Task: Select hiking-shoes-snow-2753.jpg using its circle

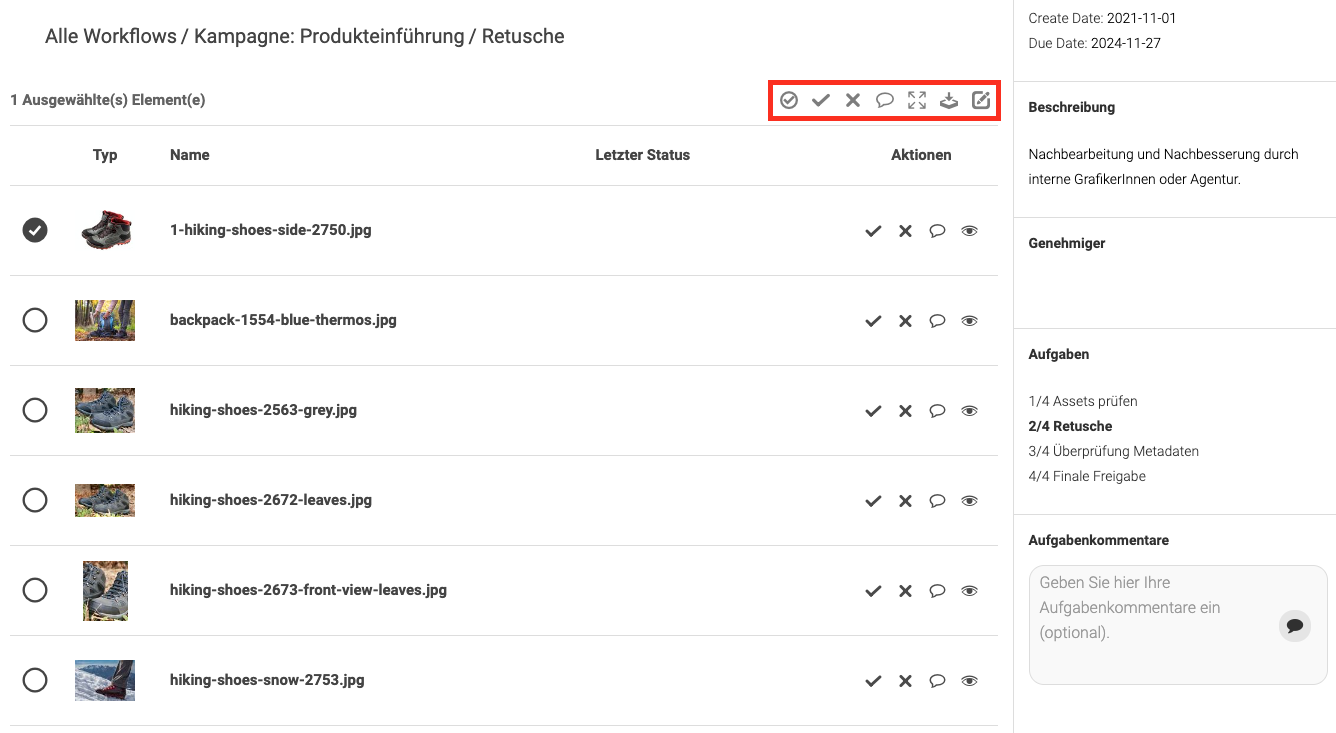Action: coord(35,680)
